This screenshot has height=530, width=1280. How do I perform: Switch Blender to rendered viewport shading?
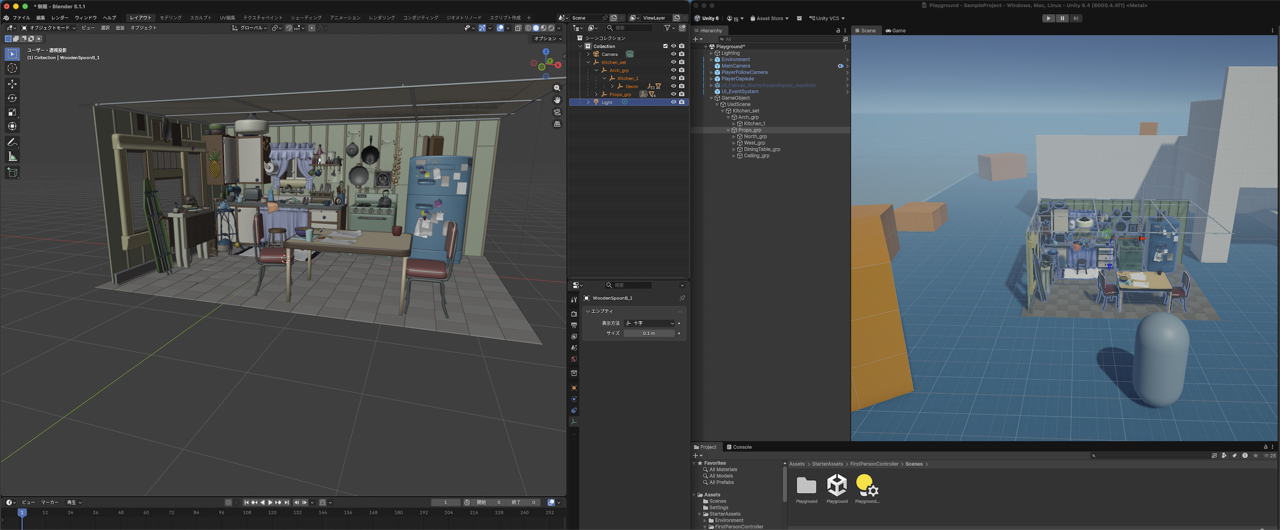coord(551,28)
